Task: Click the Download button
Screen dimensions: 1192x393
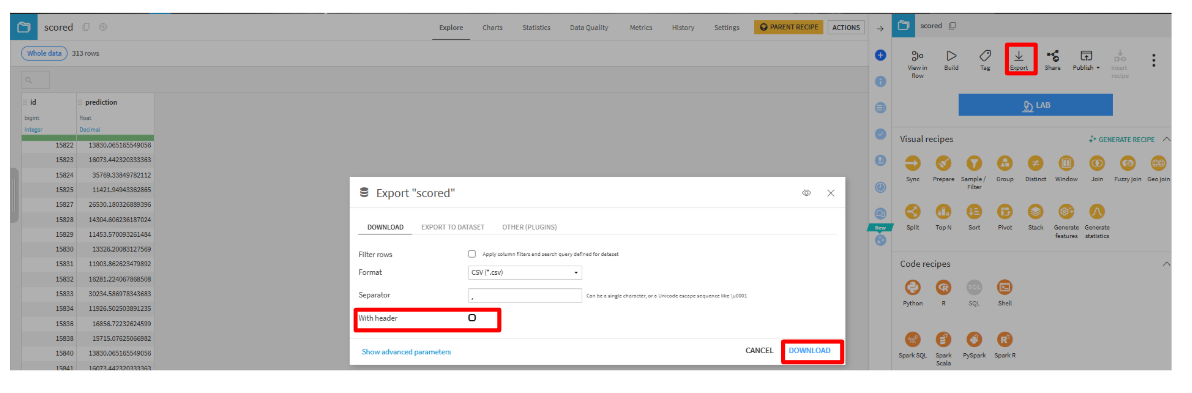Action: click(x=809, y=350)
